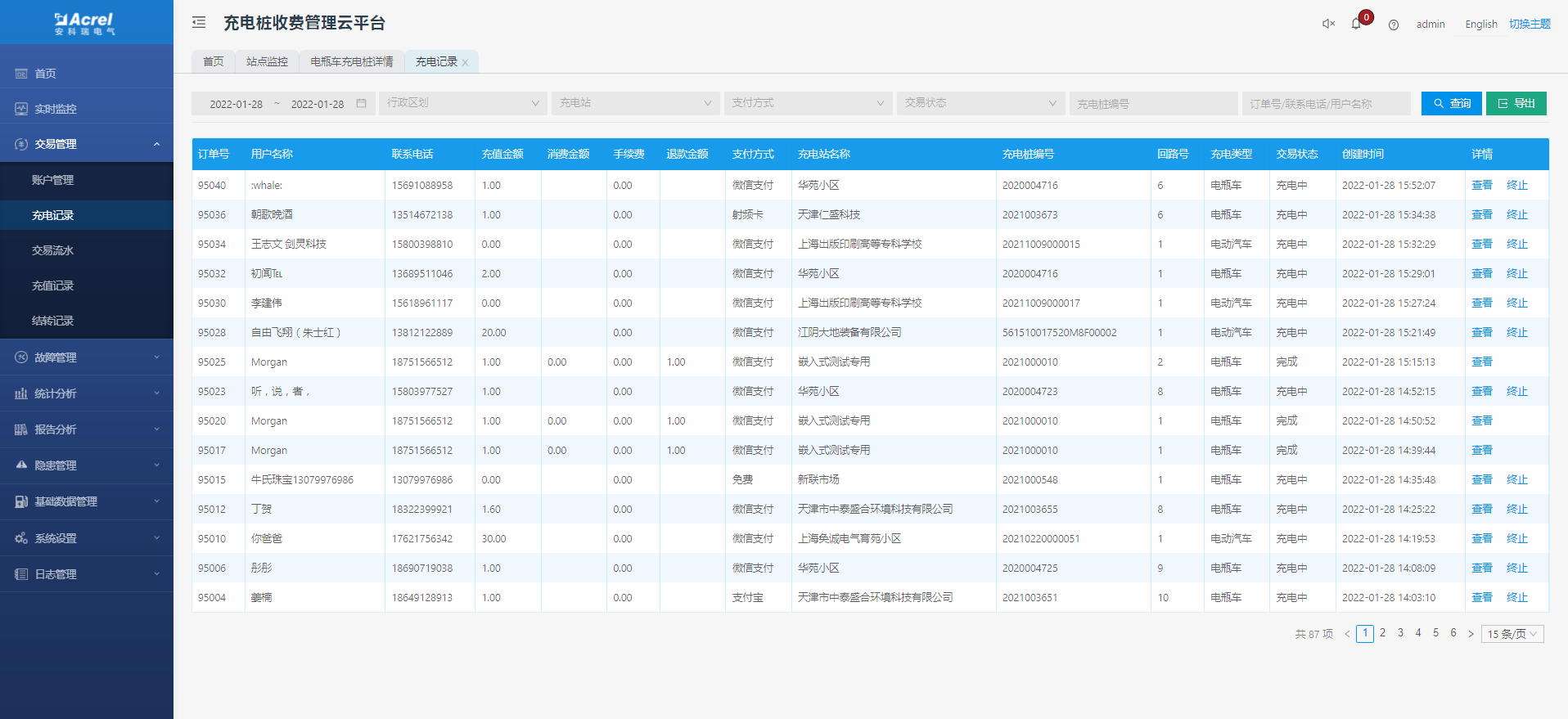This screenshot has height=719, width=1568.
Task: Terminate charging for order 95004
Action: pos(1517,598)
